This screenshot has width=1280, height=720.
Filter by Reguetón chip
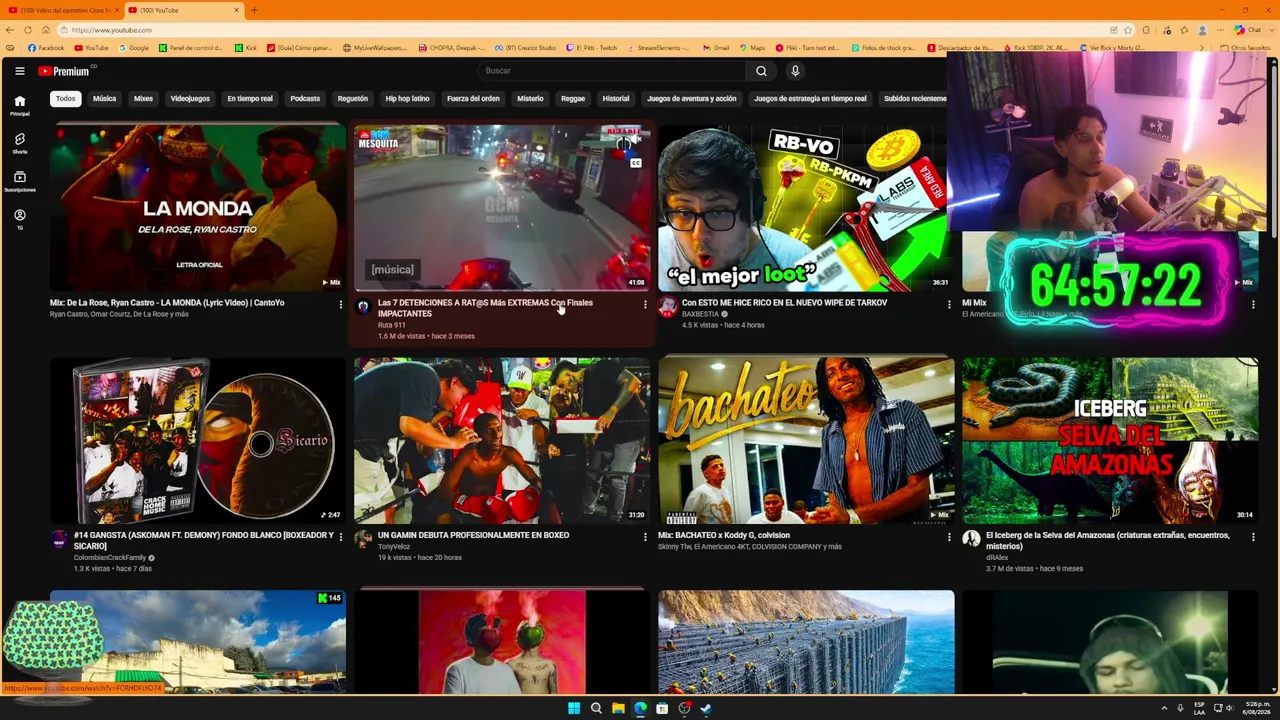[353, 99]
